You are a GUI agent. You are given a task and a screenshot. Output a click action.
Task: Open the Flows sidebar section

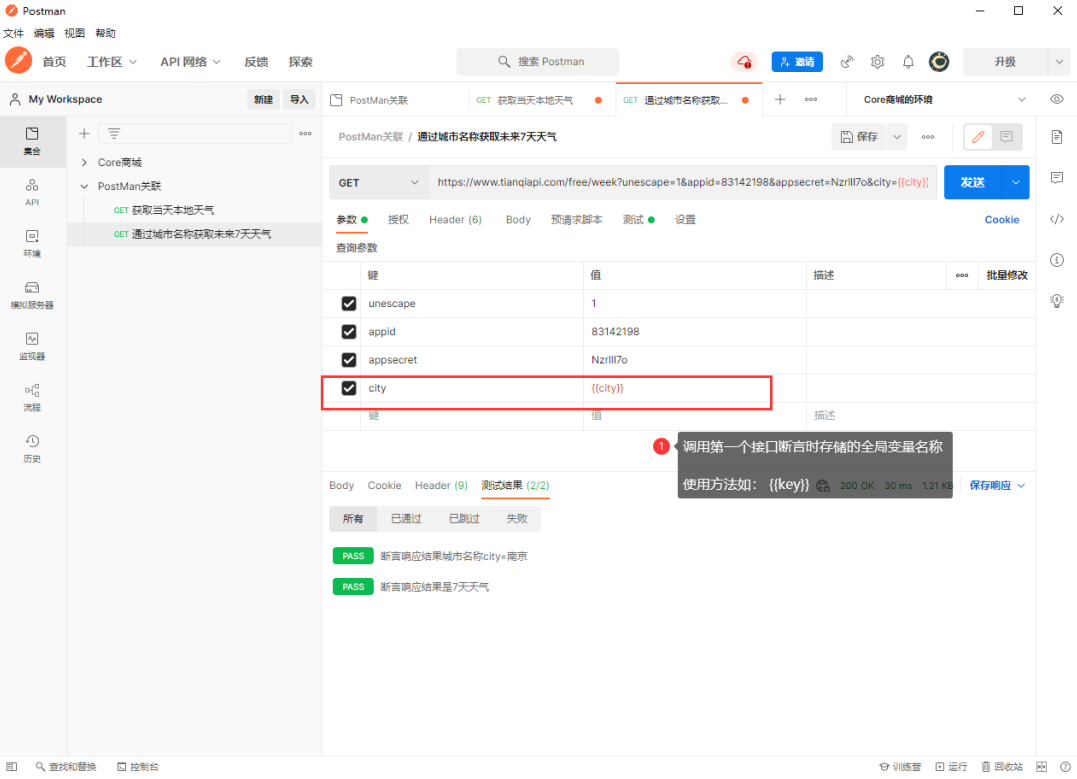tap(32, 397)
